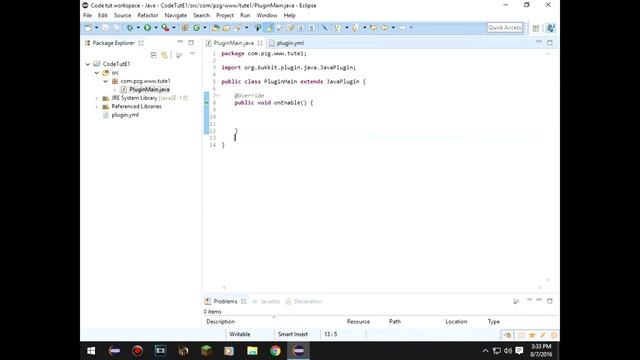Sort by the Type column header
The height and width of the screenshot is (360, 640).
point(493,322)
